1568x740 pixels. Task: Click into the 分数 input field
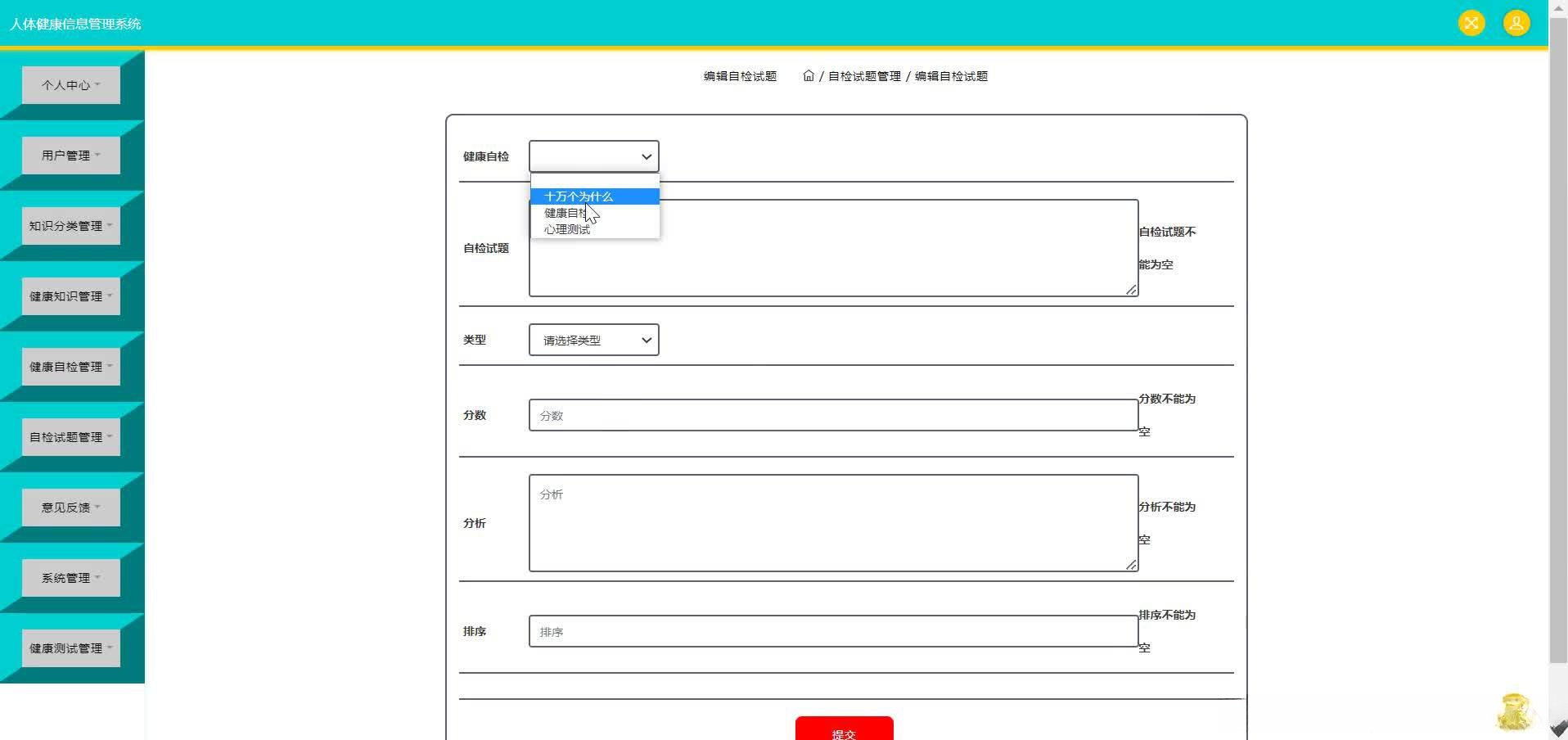pyautogui.click(x=833, y=415)
